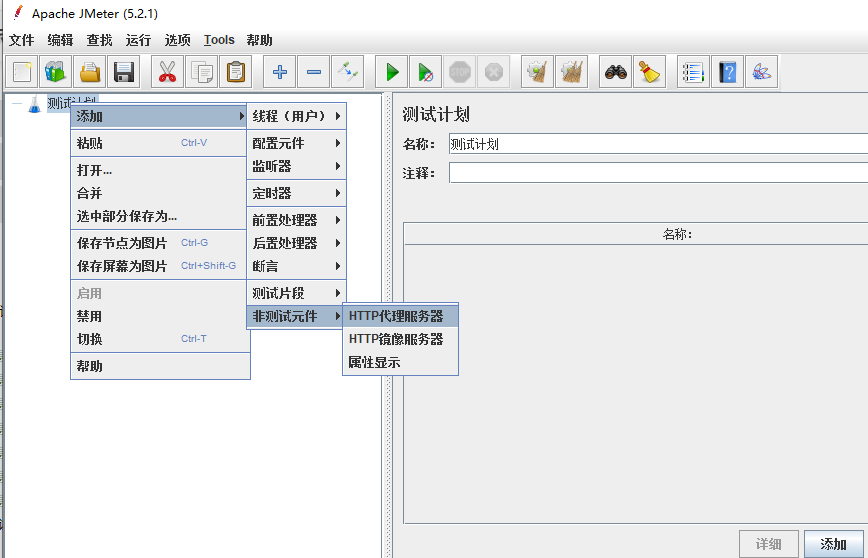Open the Tools menu
Image resolution: width=868 pixels, height=558 pixels.
[x=219, y=40]
